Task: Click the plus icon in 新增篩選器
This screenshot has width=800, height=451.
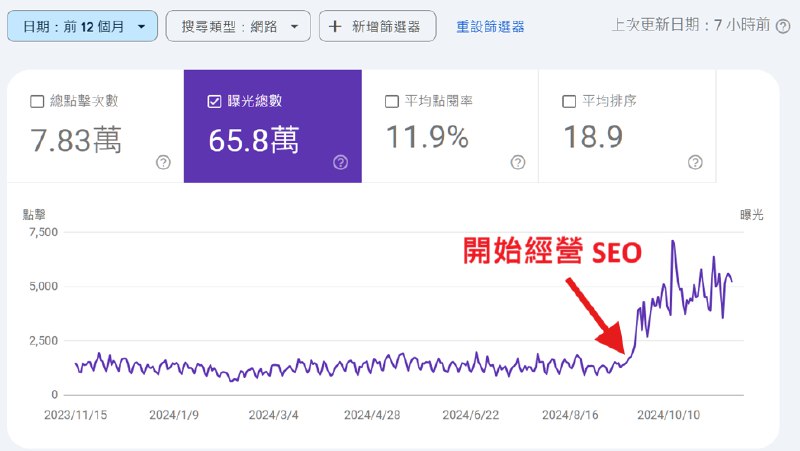Action: click(x=335, y=26)
